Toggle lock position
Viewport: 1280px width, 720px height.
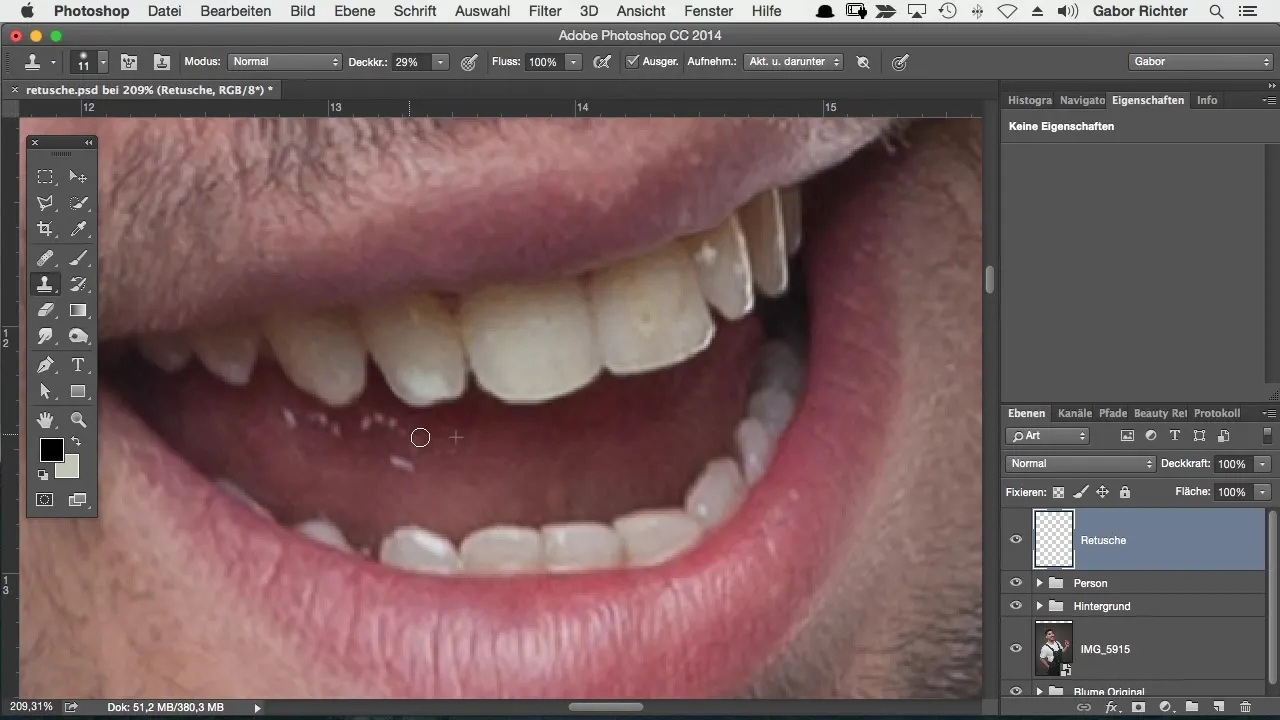point(1103,492)
